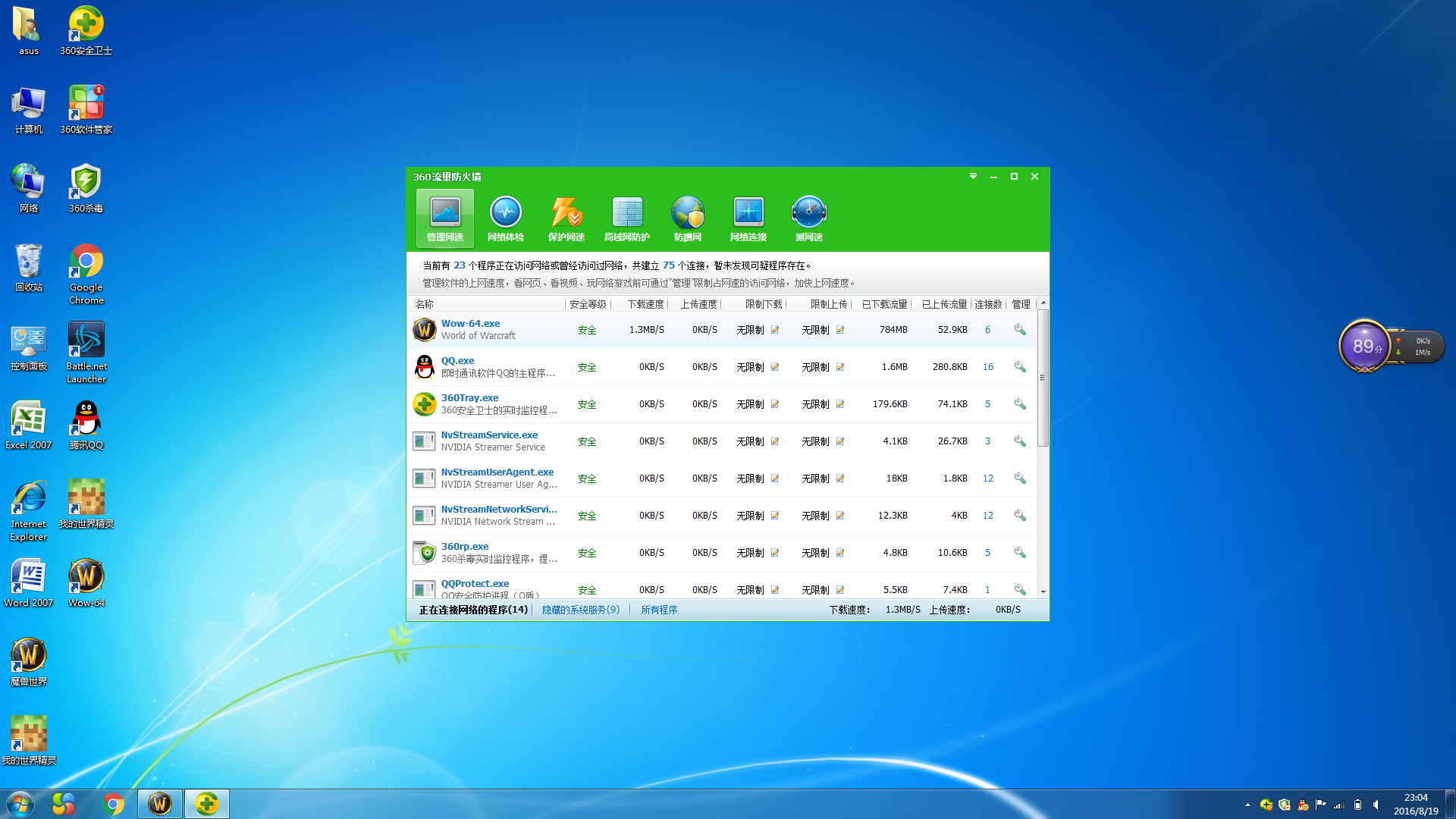Open the QQ.exe process name link
1456x819 pixels.
point(457,360)
